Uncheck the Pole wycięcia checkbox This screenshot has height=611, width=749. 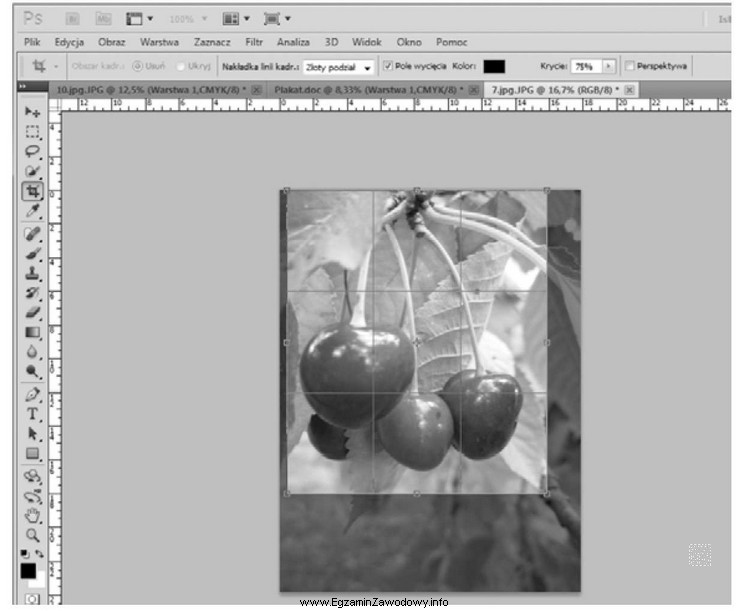click(388, 66)
